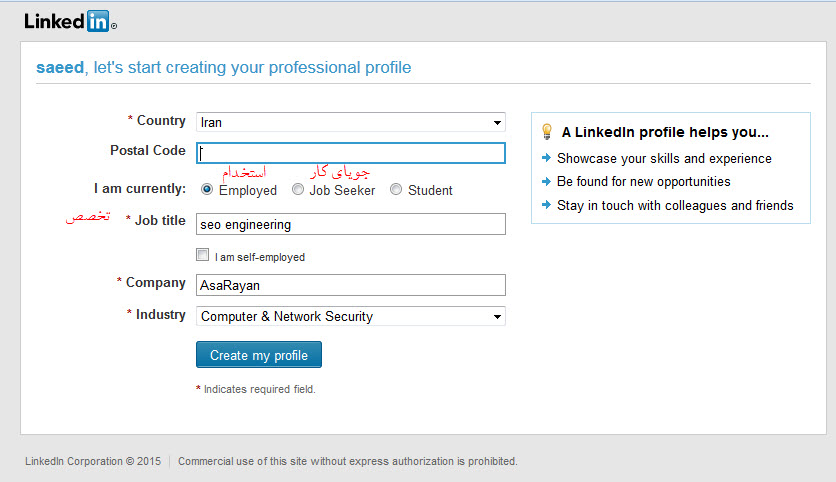Viewport: 836px width, 482px height.
Task: Pick the Student radio button
Action: point(396,189)
